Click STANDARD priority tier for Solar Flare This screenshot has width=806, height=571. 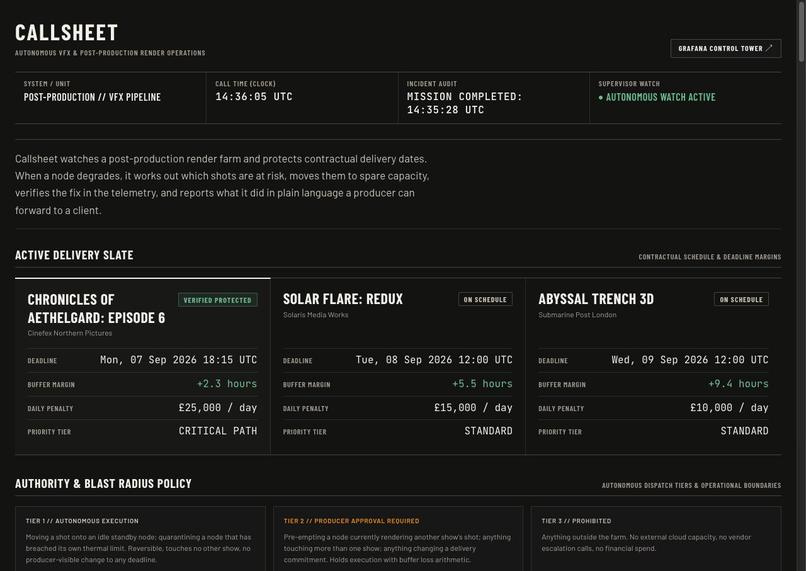click(x=488, y=431)
